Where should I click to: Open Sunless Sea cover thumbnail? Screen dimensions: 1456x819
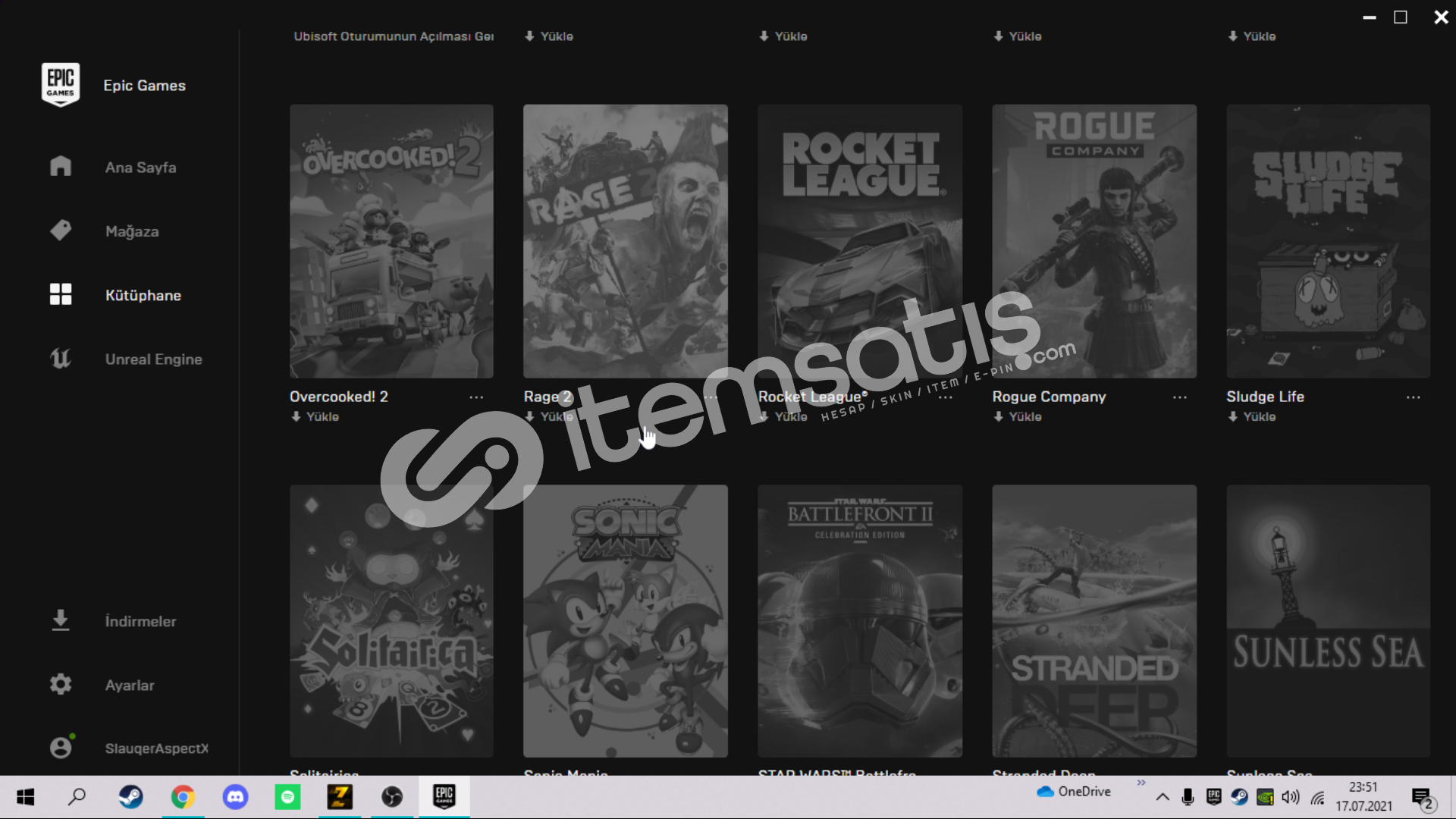coord(1329,621)
